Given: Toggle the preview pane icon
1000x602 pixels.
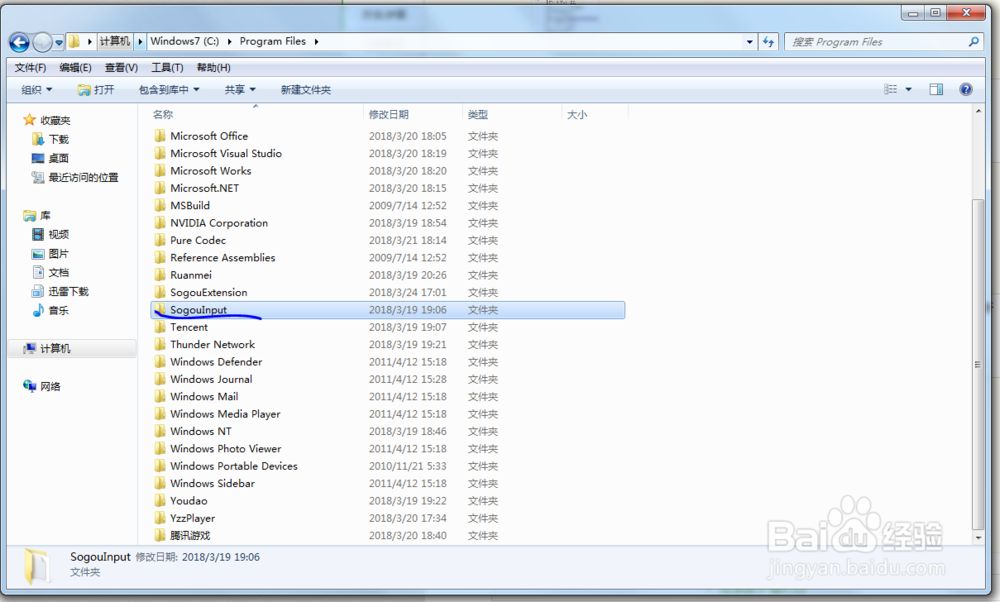Looking at the screenshot, I should pos(936,89).
